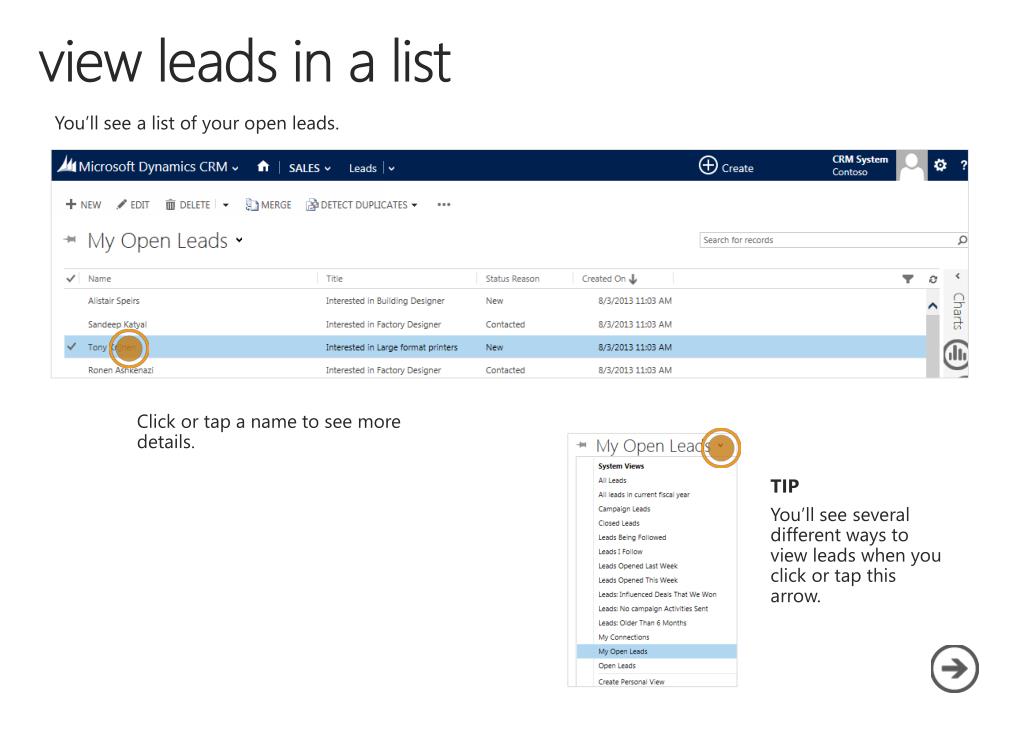The width and height of the screenshot is (1024, 739).
Task: Click the filter funnel icon
Action: [907, 279]
